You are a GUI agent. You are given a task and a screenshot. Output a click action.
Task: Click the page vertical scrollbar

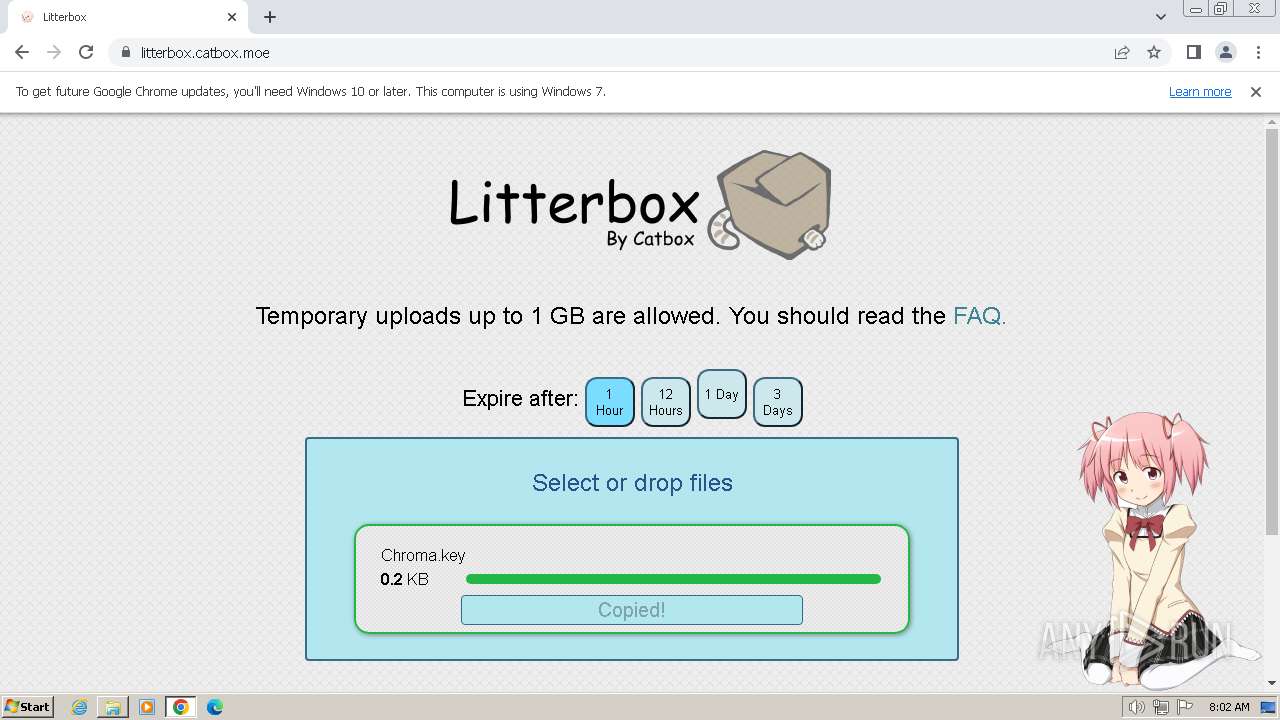1272,330
